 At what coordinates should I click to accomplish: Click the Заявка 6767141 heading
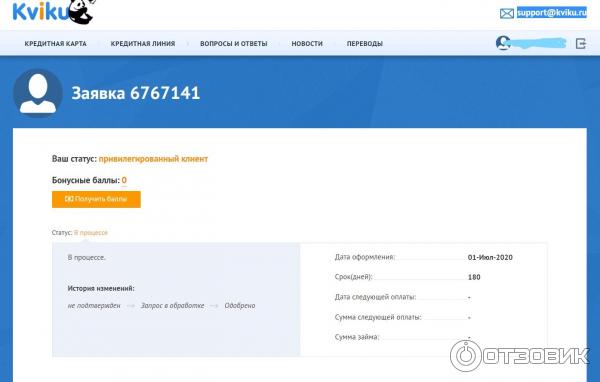[x=136, y=93]
